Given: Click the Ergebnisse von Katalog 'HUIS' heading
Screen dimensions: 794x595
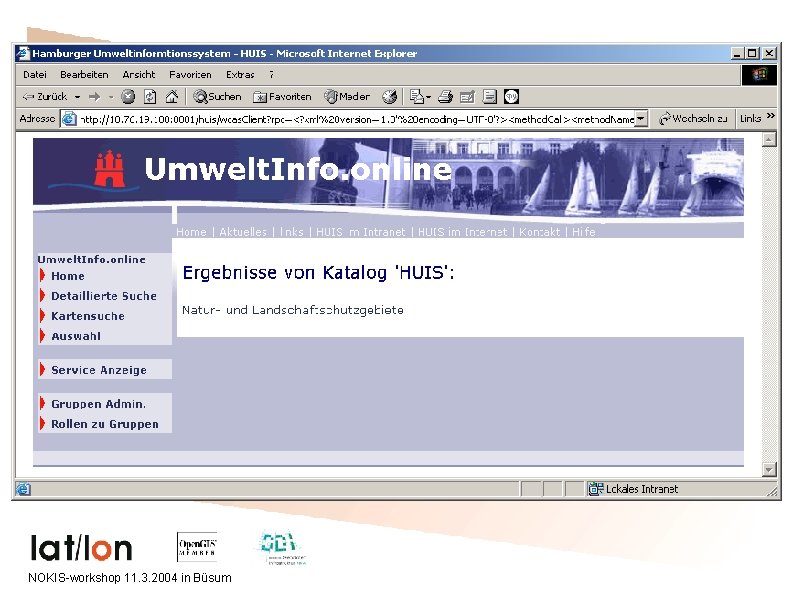Looking at the screenshot, I should pos(318,272).
